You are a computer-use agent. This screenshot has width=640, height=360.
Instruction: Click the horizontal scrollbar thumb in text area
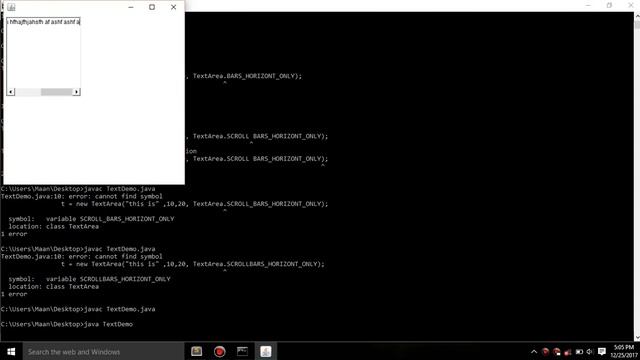56,92
